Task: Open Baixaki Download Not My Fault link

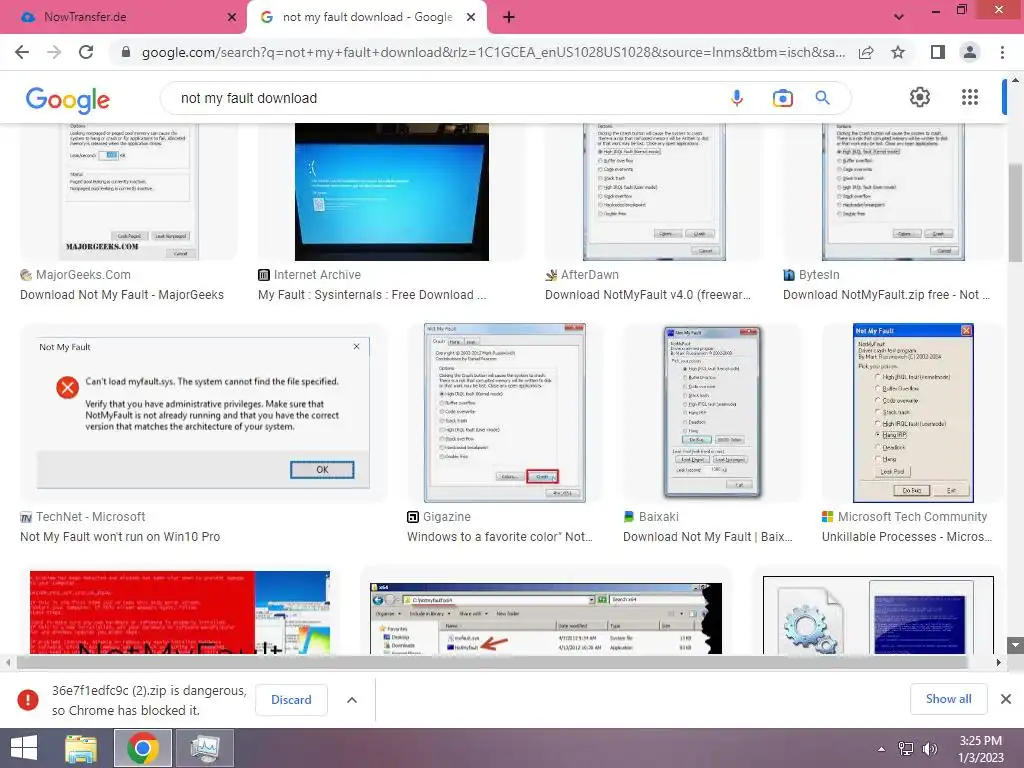Action: 707,537
